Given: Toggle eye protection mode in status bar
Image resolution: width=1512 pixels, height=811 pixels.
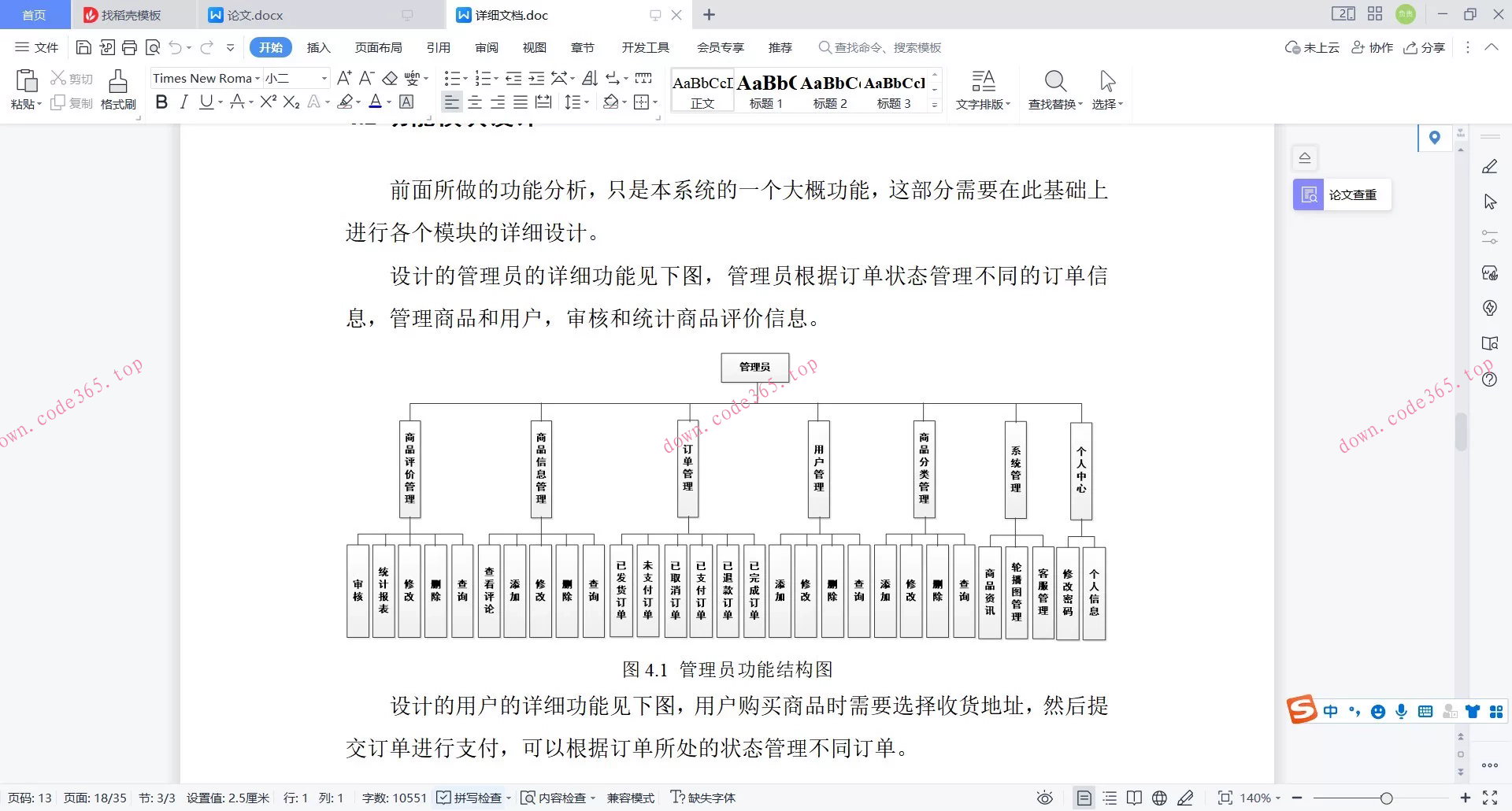Looking at the screenshot, I should tap(1045, 798).
